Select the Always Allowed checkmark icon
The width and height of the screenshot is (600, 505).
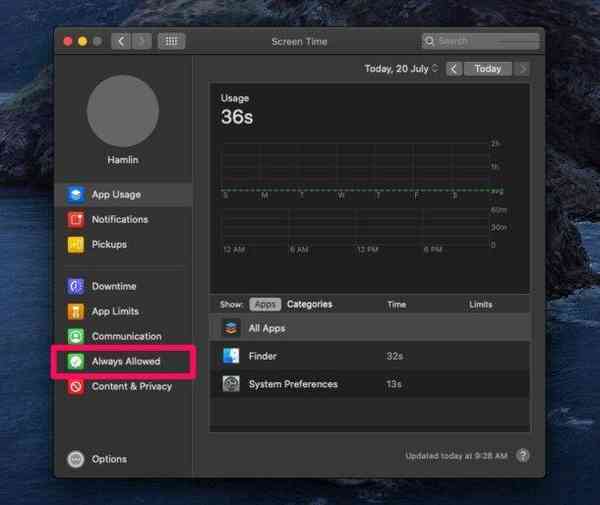pyautogui.click(x=76, y=361)
